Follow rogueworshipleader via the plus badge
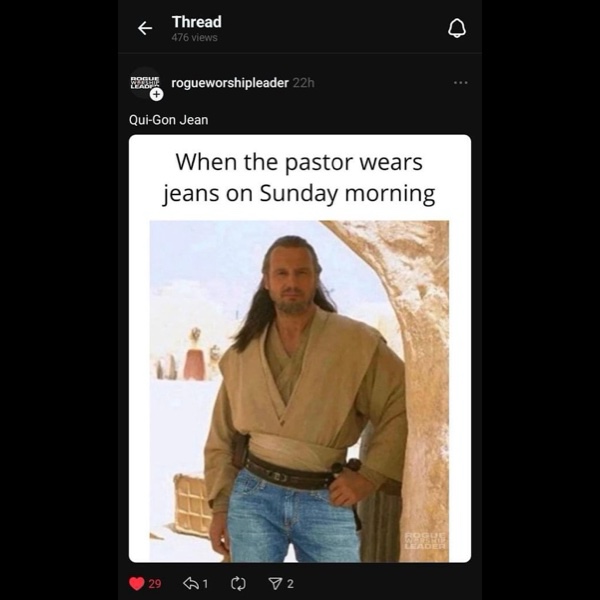The height and width of the screenshot is (600, 600). [x=156, y=95]
